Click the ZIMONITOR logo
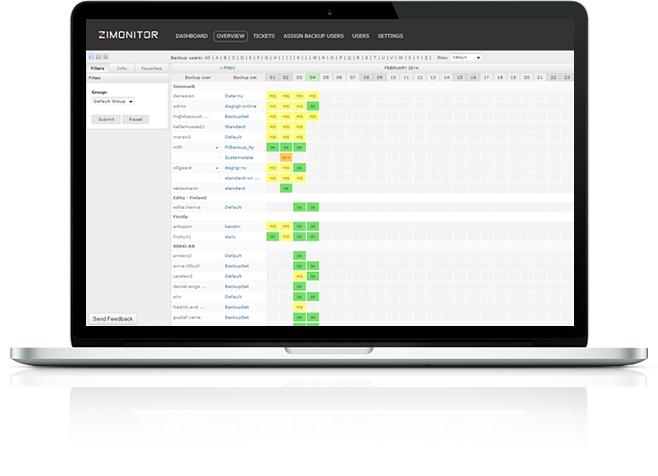Image resolution: width=658 pixels, height=476 pixels. click(x=129, y=35)
